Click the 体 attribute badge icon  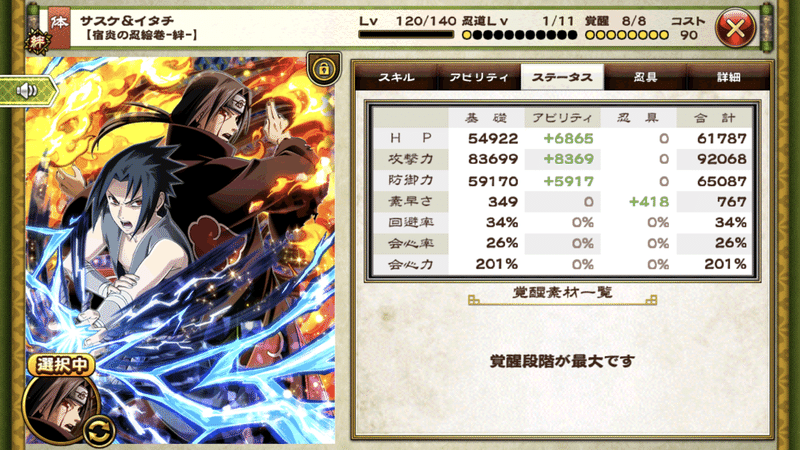click(x=59, y=24)
